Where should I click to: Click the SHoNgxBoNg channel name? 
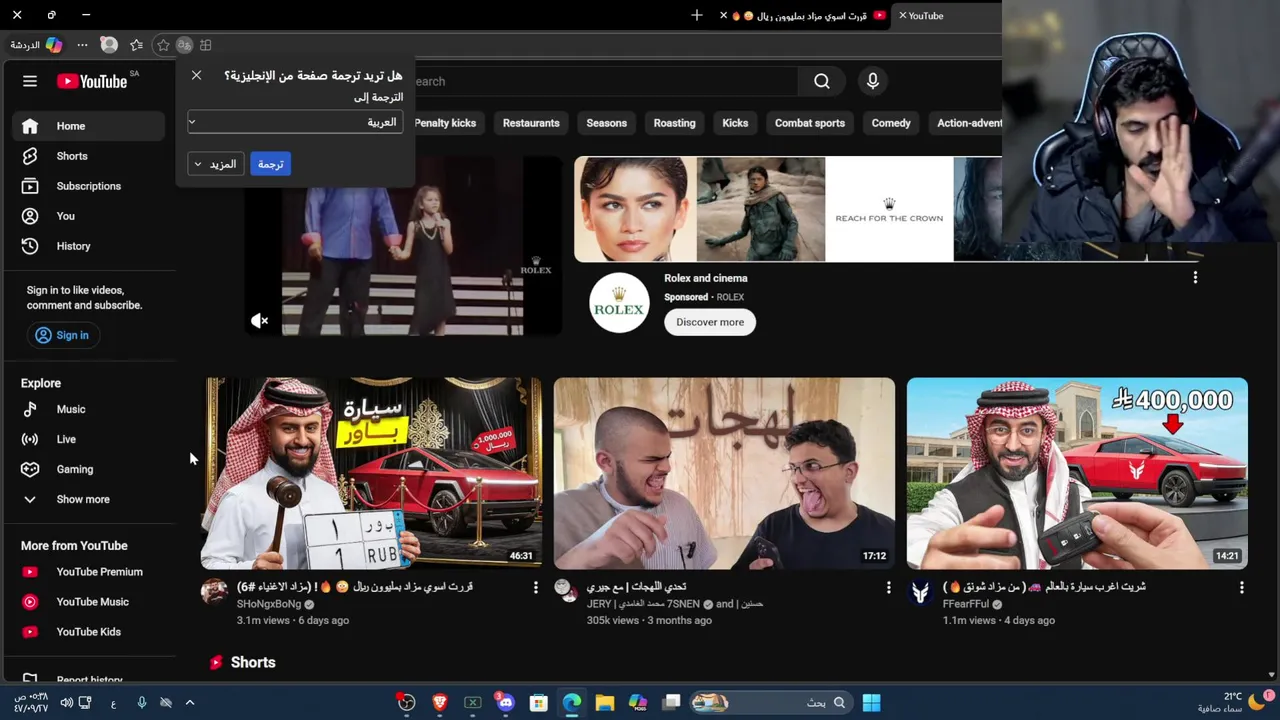[268, 604]
